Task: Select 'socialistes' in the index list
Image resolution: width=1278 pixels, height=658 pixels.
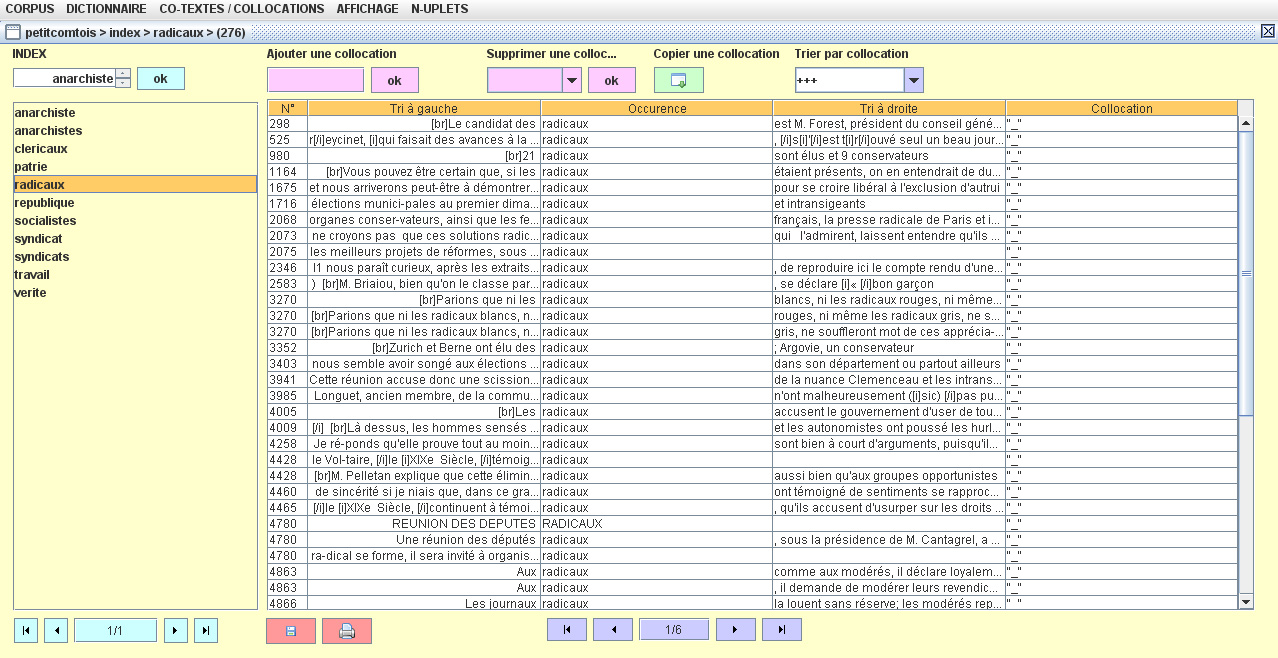Action: pyautogui.click(x=45, y=221)
